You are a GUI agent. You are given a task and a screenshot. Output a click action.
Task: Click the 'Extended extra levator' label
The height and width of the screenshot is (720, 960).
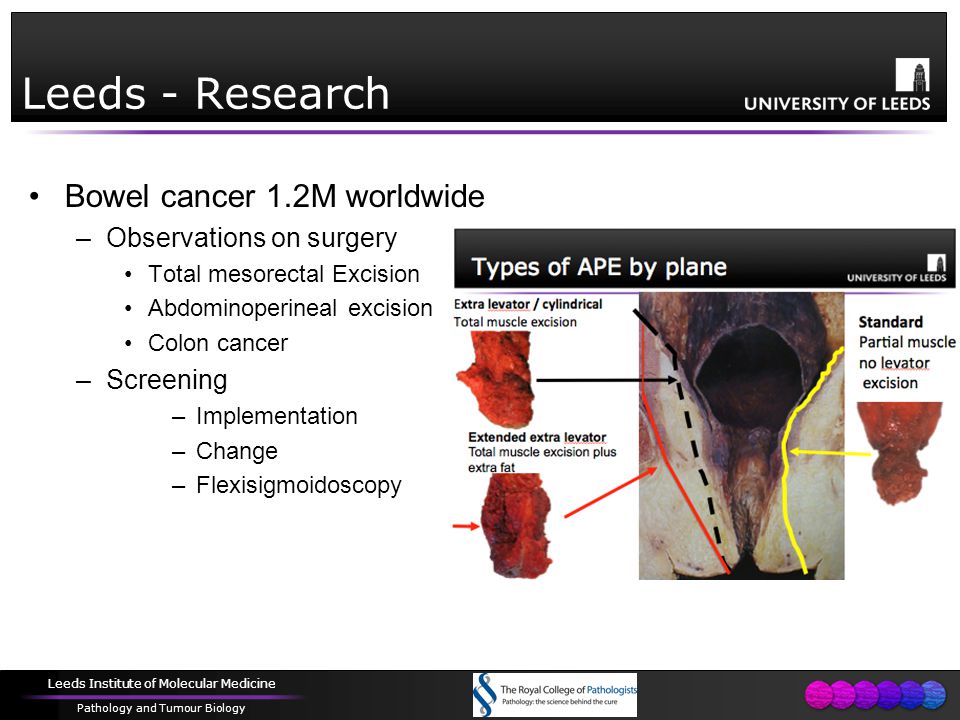(x=537, y=437)
